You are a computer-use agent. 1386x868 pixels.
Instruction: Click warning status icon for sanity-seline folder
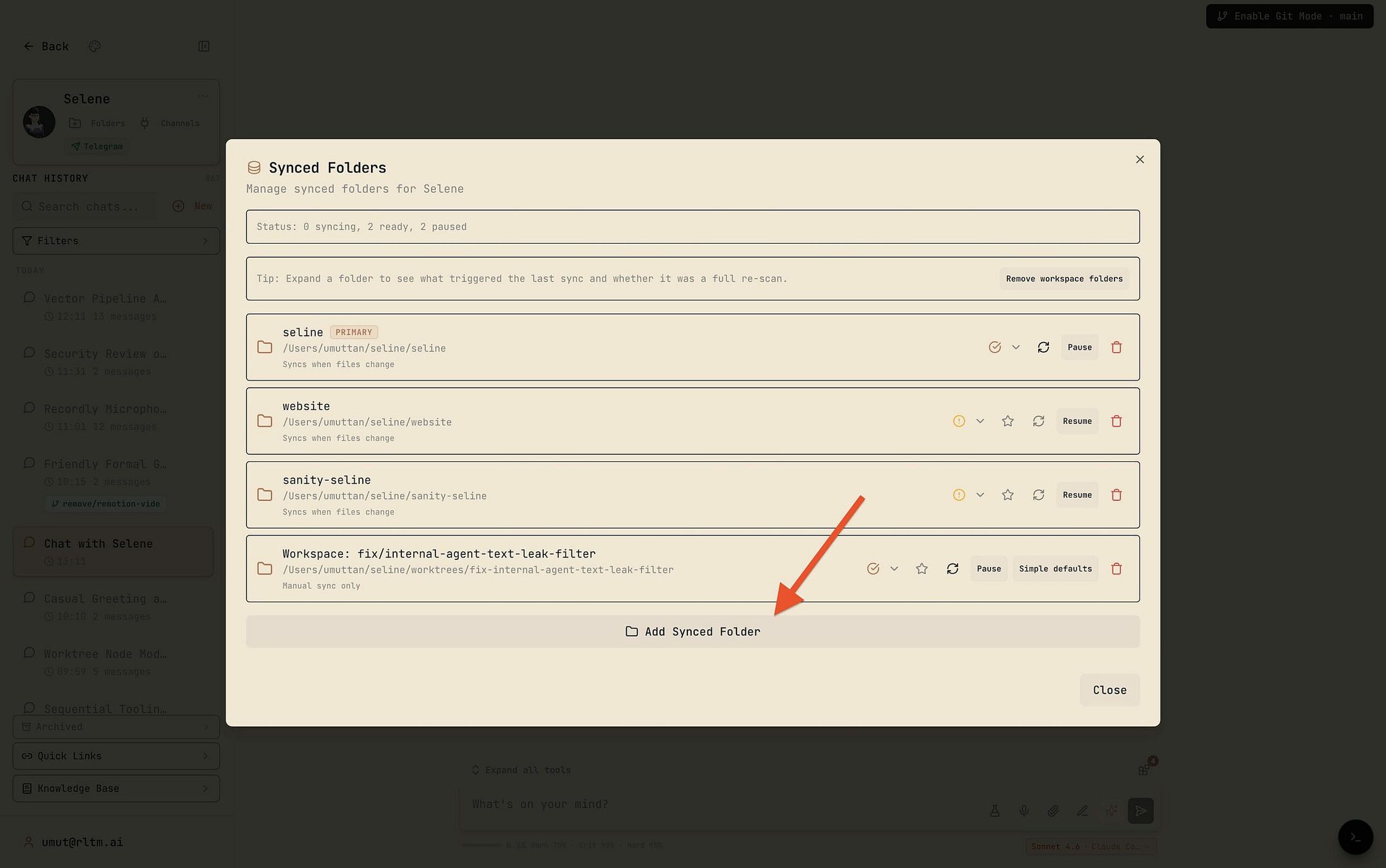(x=959, y=494)
